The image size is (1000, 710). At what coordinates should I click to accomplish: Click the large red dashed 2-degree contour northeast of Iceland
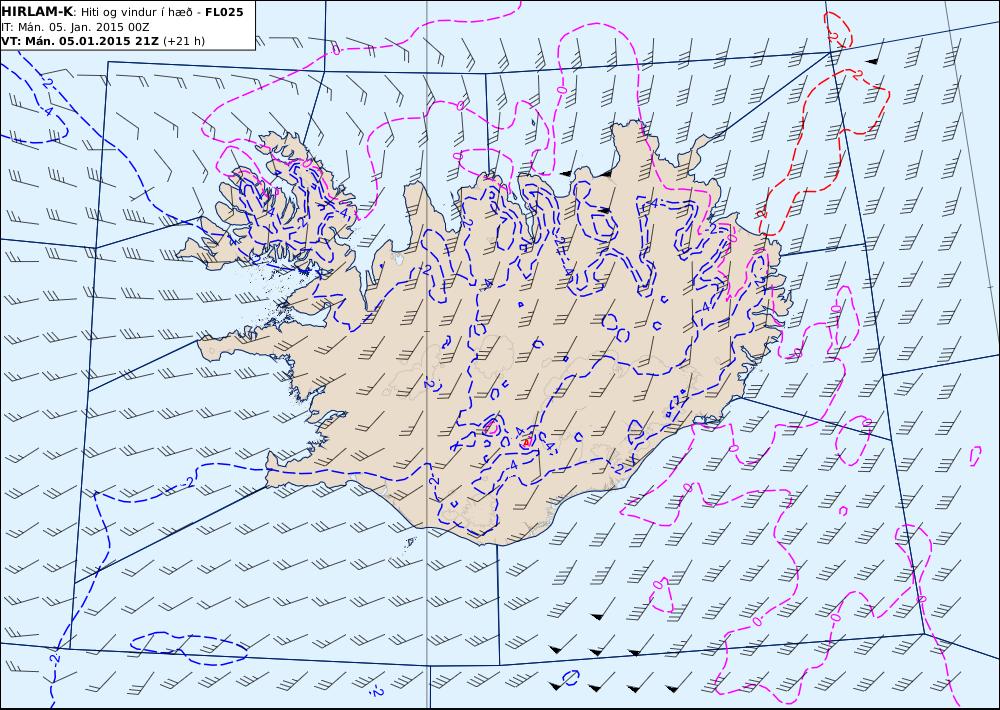(x=823, y=150)
